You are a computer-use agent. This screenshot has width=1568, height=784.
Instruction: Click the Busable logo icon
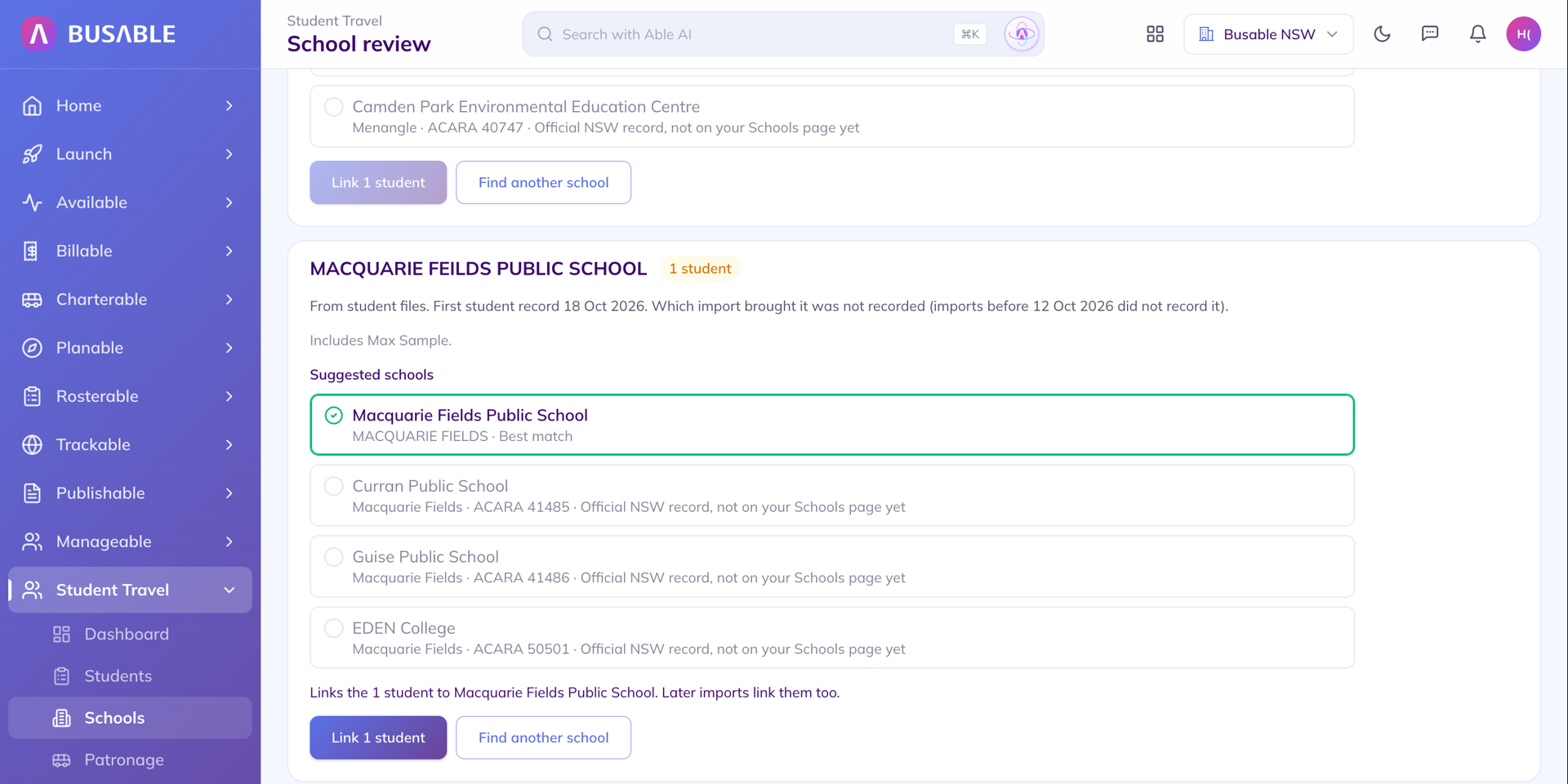tap(38, 33)
